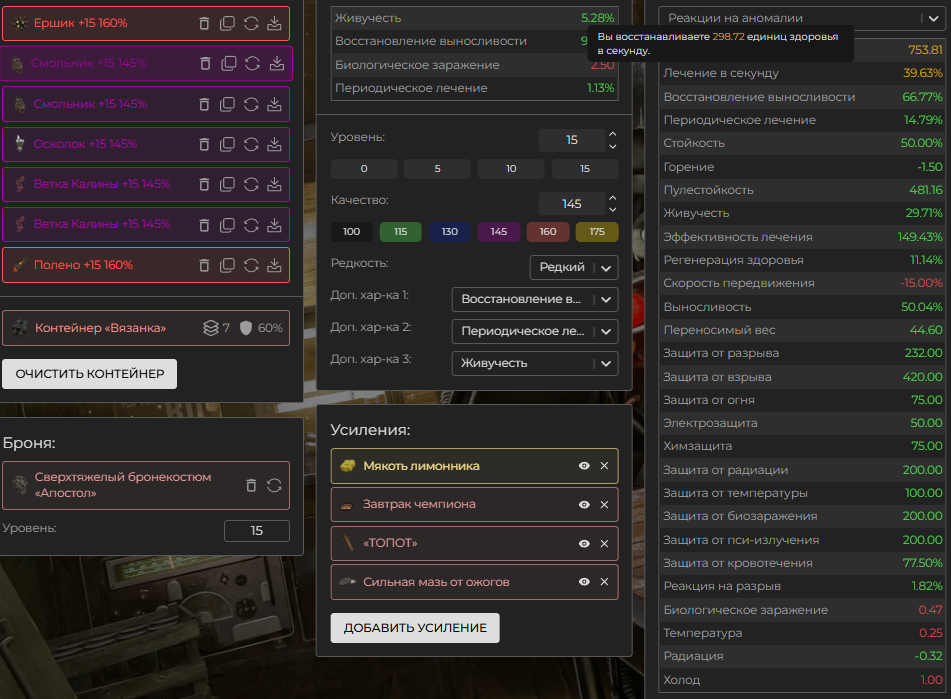This screenshot has width=951, height=699.
Task: Delete the Полено +15 160% artifact
Action: [x=205, y=265]
